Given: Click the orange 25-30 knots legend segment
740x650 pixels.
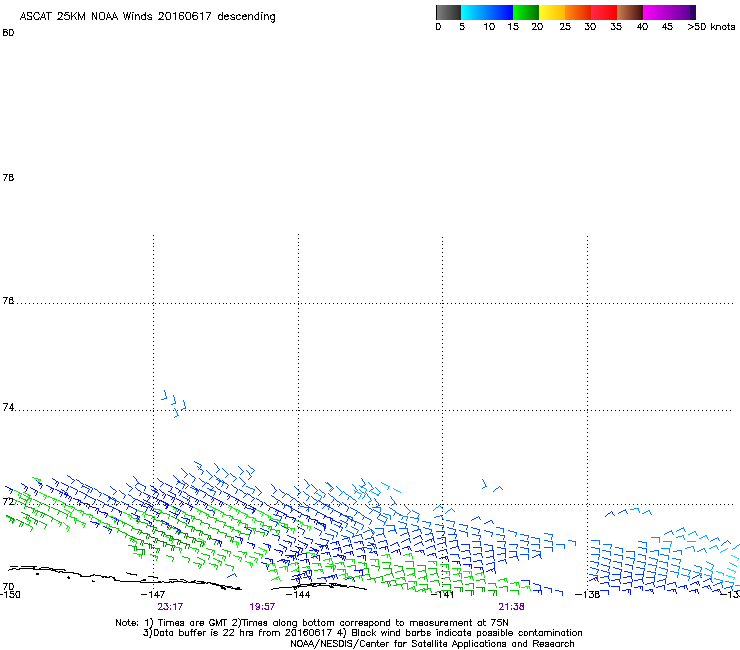Looking at the screenshot, I should coord(578,12).
